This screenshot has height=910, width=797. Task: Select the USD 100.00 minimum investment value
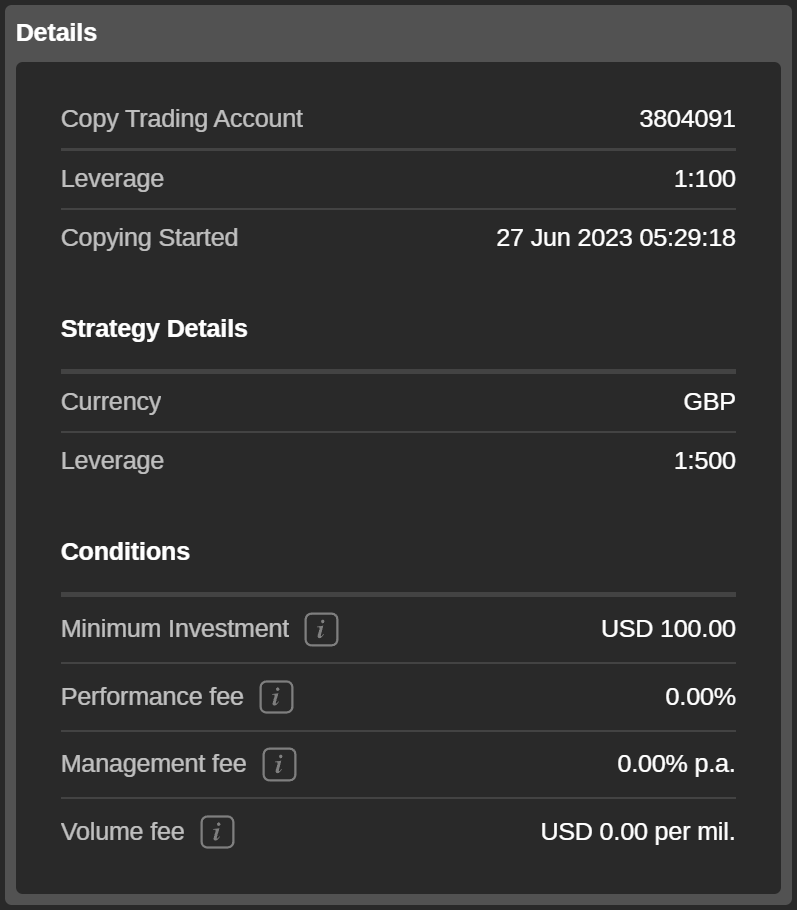coord(668,629)
